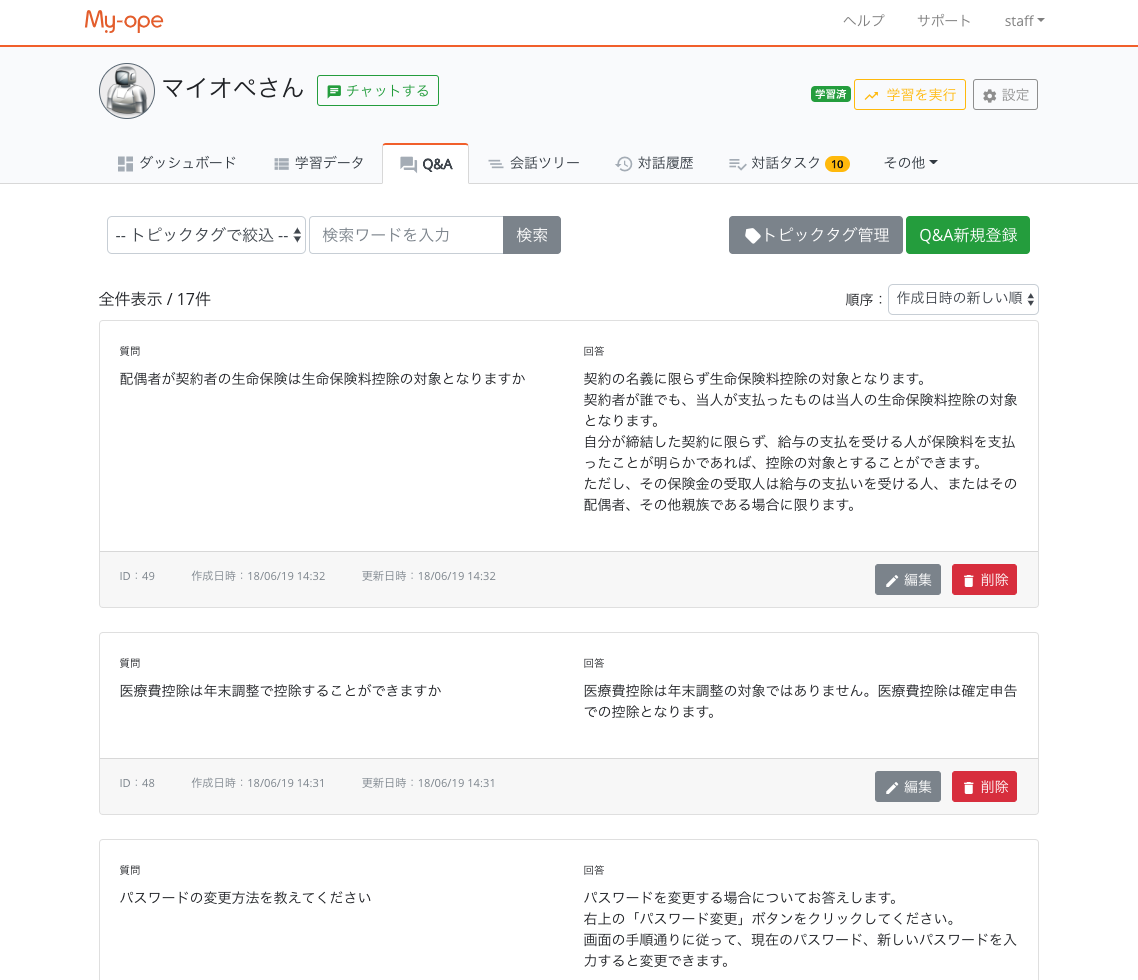Click the My-ope logo
Viewport: 1138px width, 980px height.
tap(124, 21)
